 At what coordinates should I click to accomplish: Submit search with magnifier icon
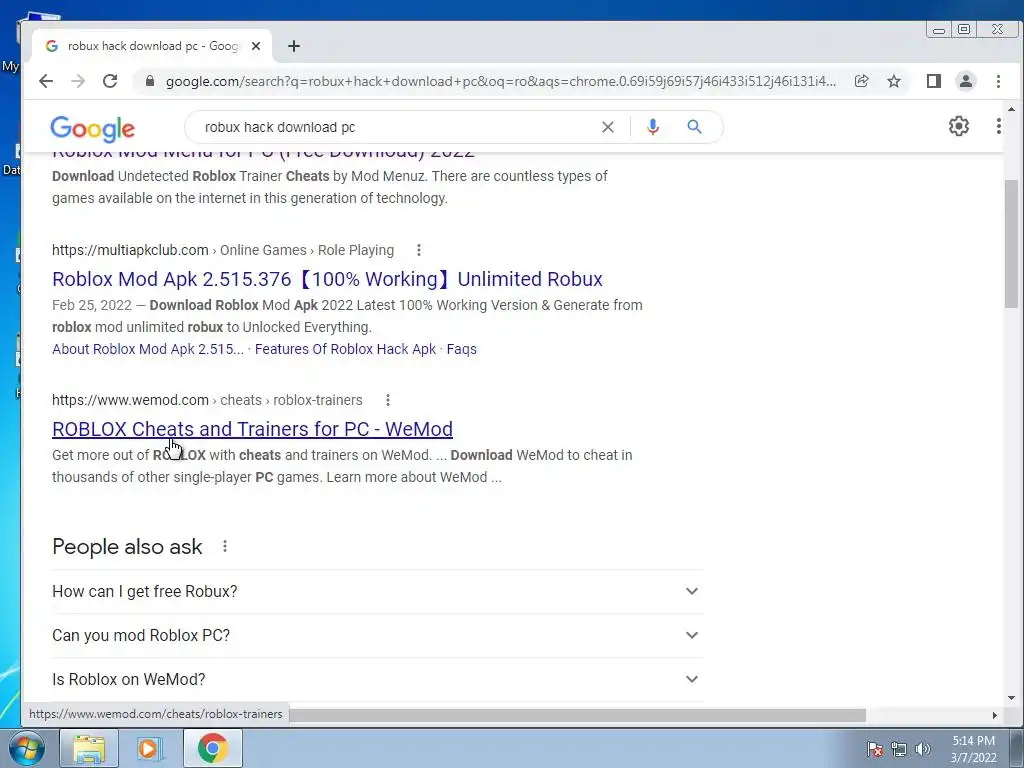pyautogui.click(x=694, y=127)
